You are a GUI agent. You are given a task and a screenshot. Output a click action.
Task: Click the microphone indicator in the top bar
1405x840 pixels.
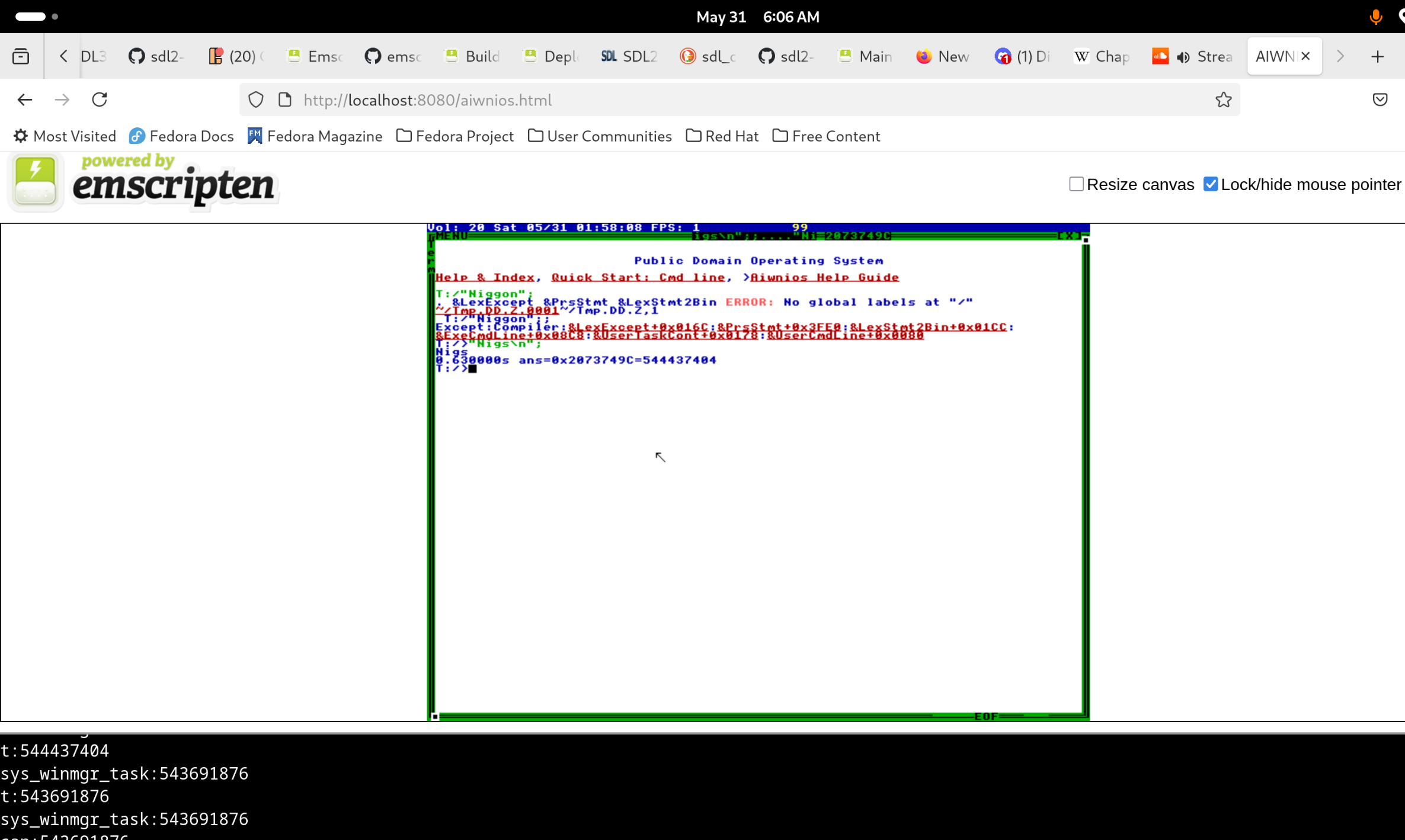pos(1375,17)
